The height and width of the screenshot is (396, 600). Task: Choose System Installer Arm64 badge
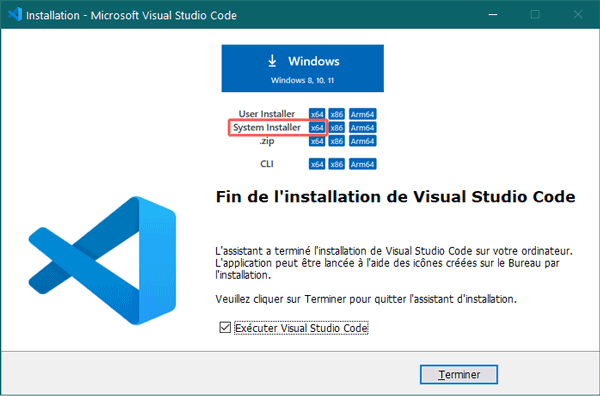[x=362, y=128]
